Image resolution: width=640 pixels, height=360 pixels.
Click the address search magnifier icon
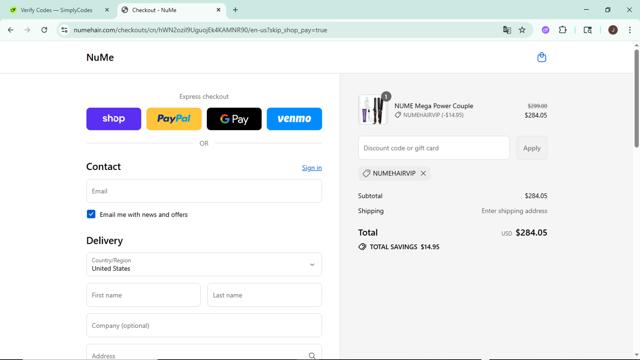coord(312,356)
